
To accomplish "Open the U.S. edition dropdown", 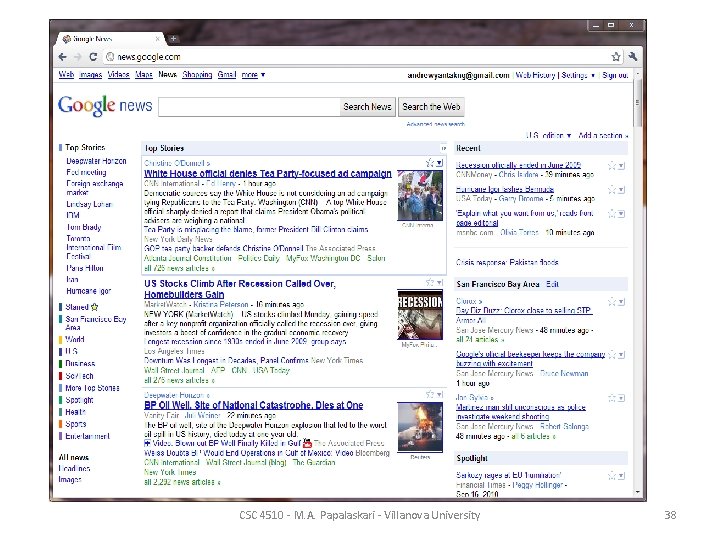I will pyautogui.click(x=549, y=135).
